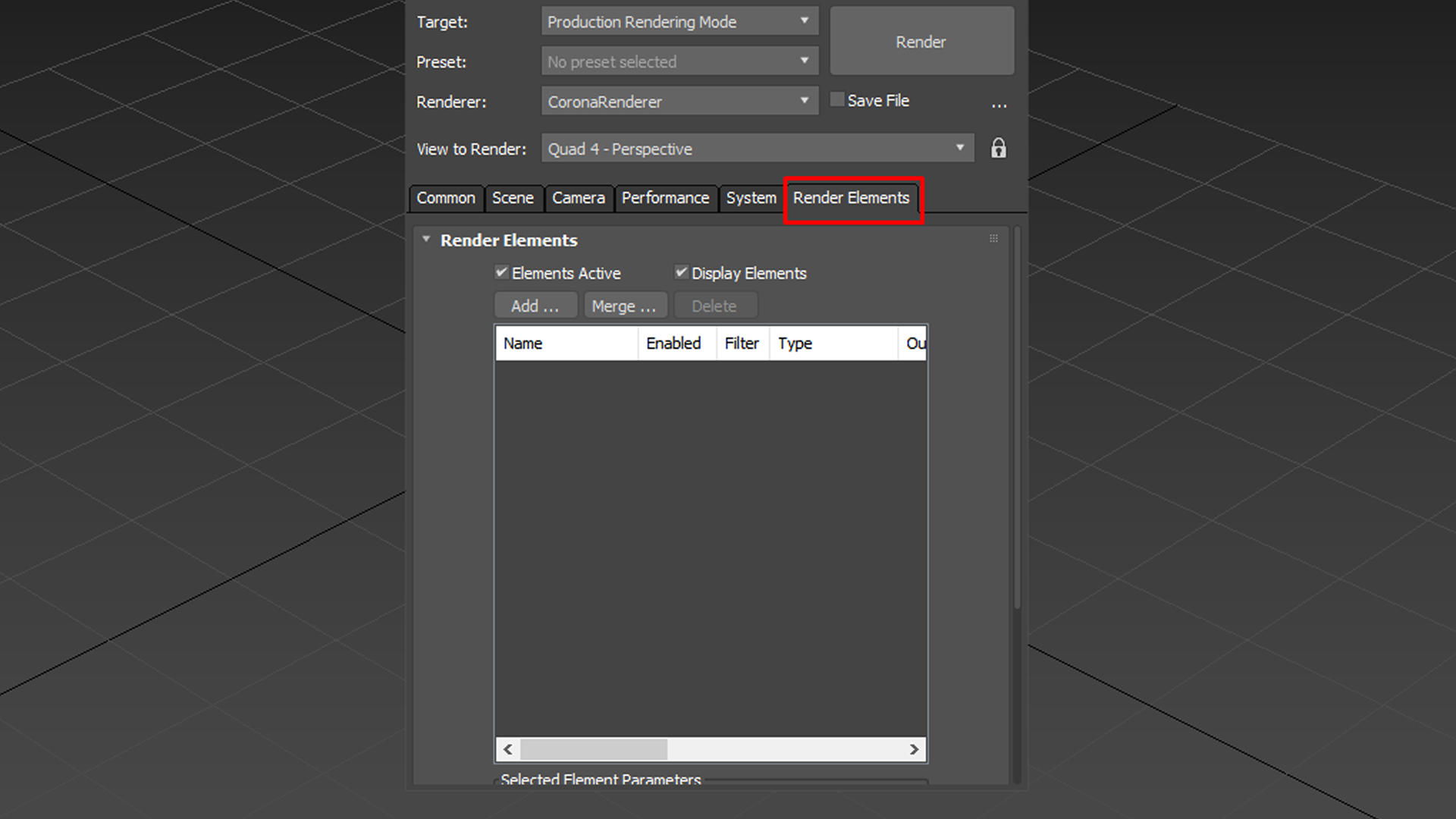This screenshot has width=1456, height=819.
Task: Open the Renderer dropdown showing CoronaRenderer
Action: point(805,100)
